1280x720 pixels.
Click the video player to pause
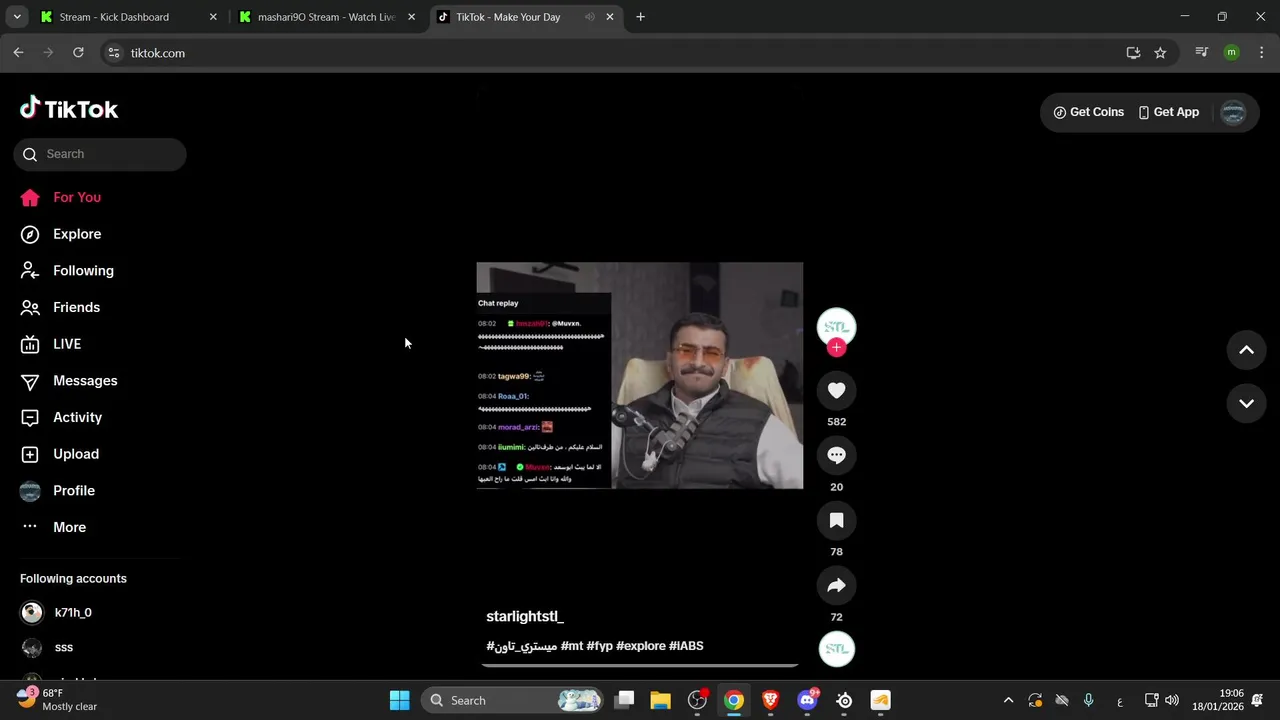click(x=640, y=376)
